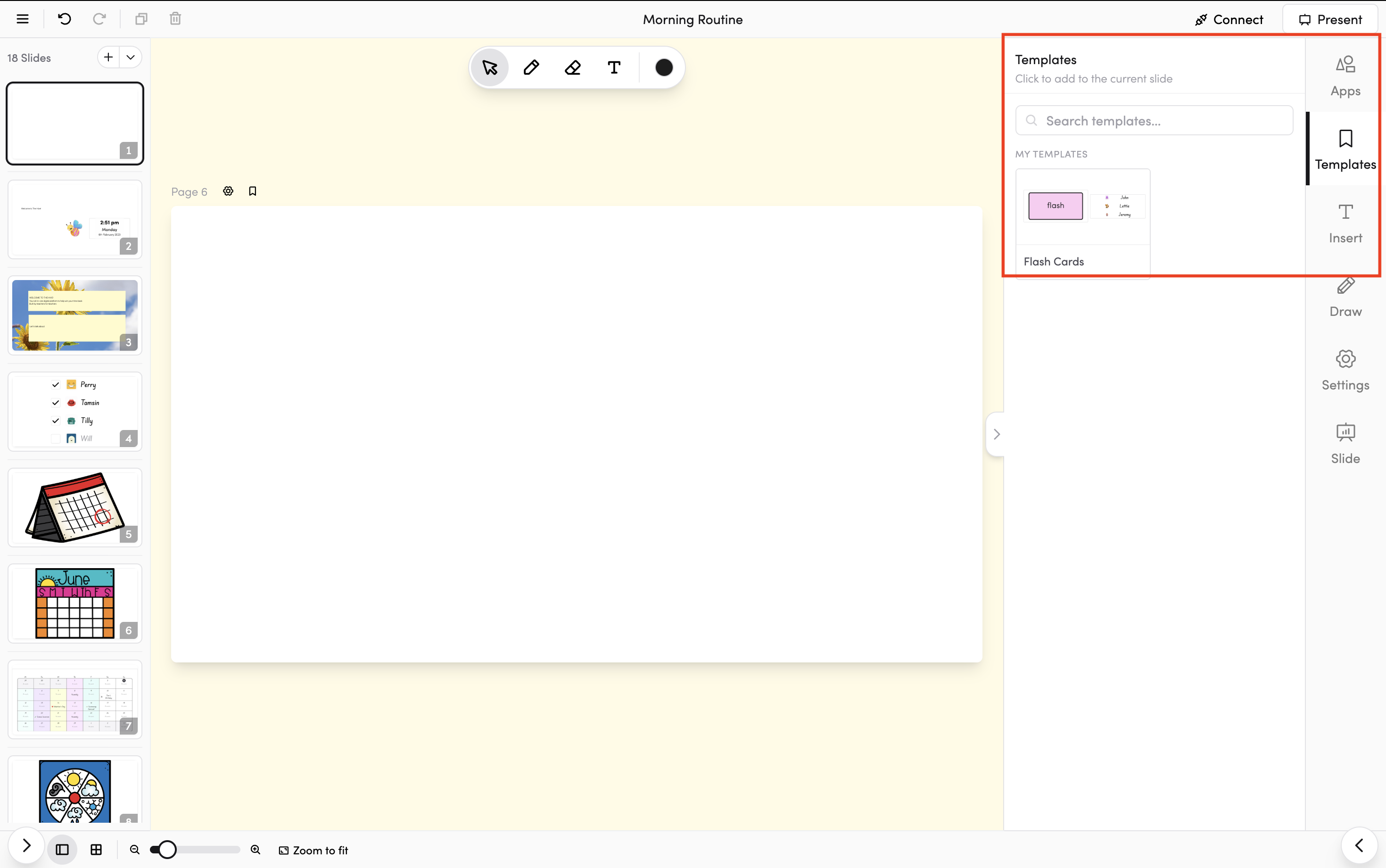Select the text tool in the toolbar
This screenshot has width=1386, height=868.
tap(613, 68)
